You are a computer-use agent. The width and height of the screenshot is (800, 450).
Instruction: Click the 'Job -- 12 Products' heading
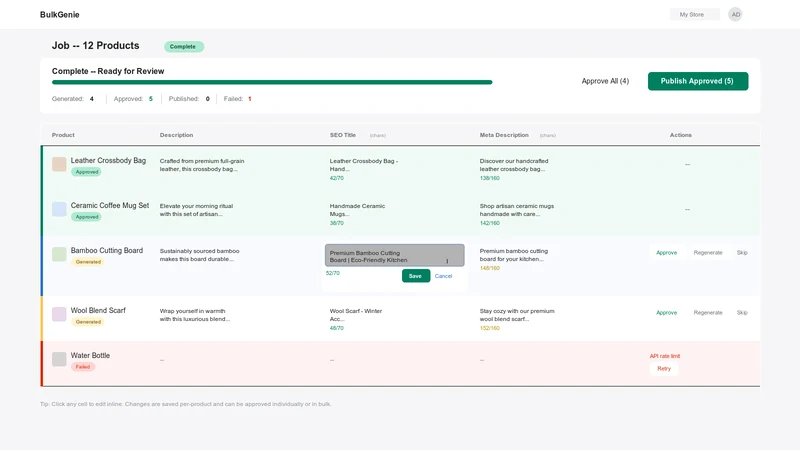coord(95,45)
